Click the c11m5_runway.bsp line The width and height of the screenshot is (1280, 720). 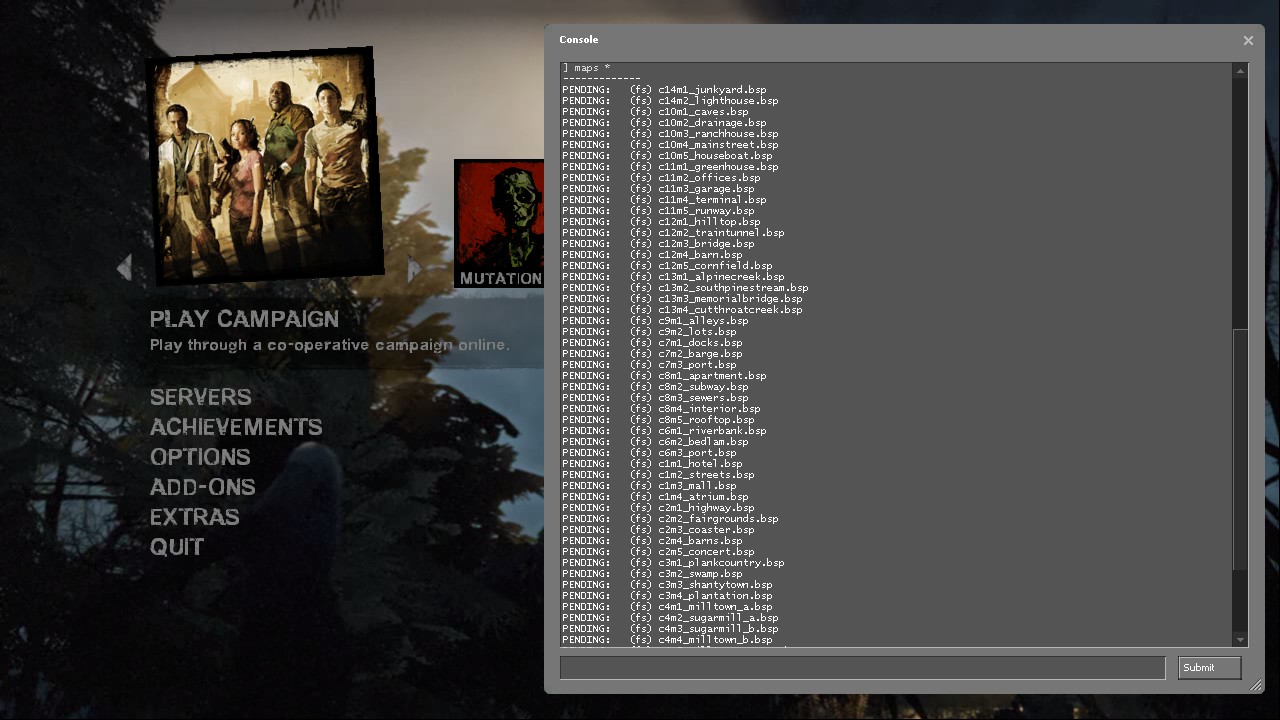coord(658,211)
